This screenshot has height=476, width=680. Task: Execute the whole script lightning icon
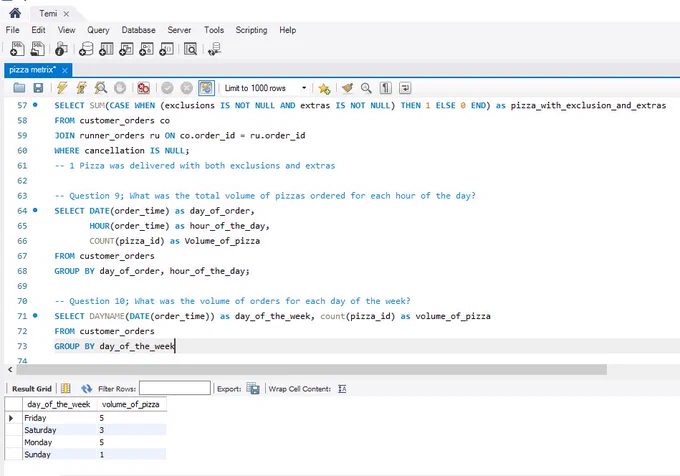point(62,88)
